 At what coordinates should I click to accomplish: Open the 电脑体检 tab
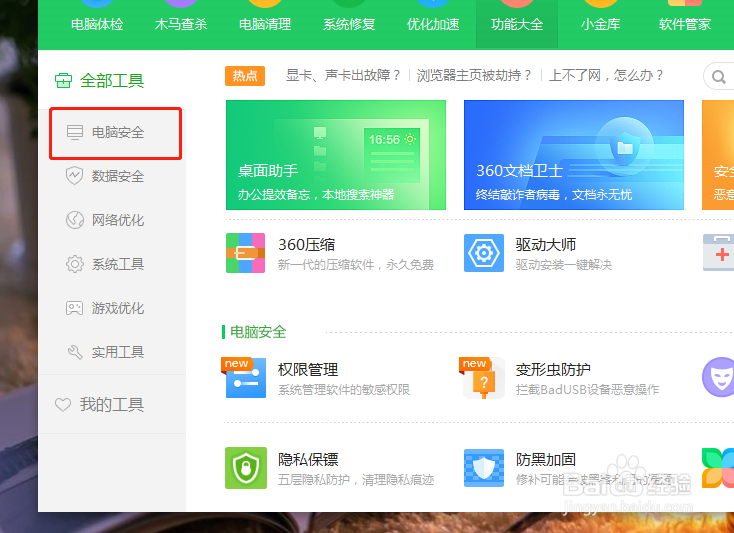coord(97,24)
